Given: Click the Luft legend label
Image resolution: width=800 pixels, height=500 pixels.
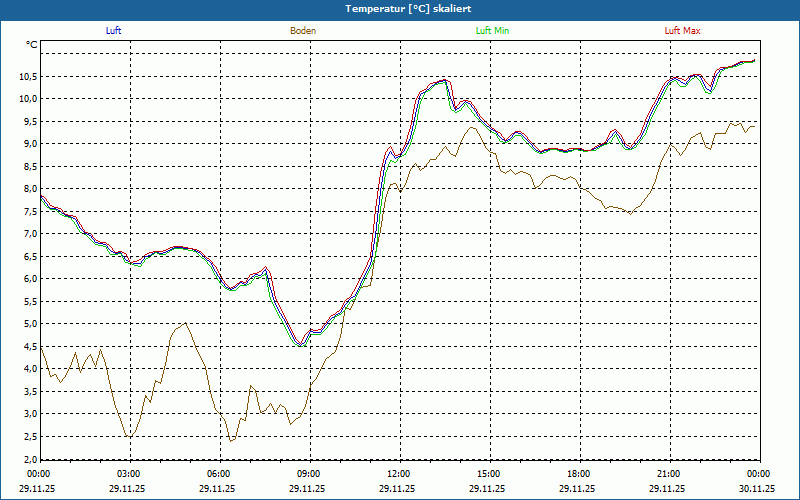Looking at the screenshot, I should coord(114,31).
